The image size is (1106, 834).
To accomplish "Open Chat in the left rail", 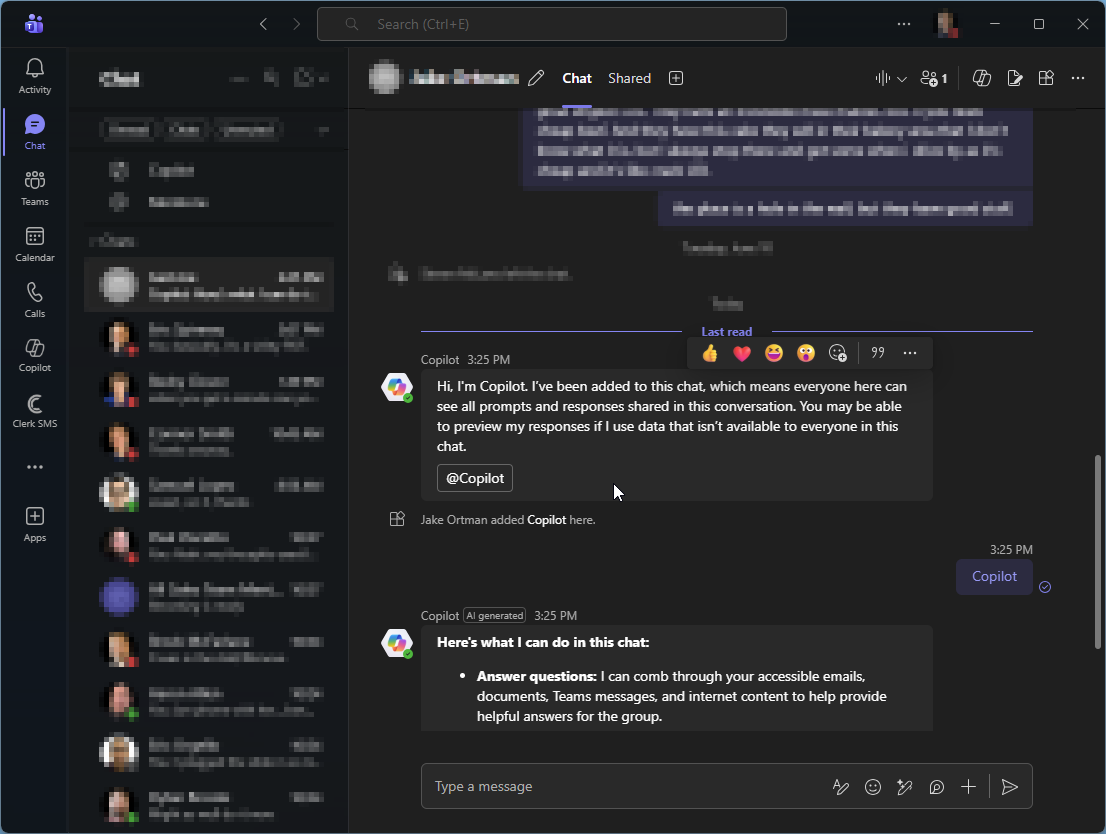I will click(x=35, y=132).
